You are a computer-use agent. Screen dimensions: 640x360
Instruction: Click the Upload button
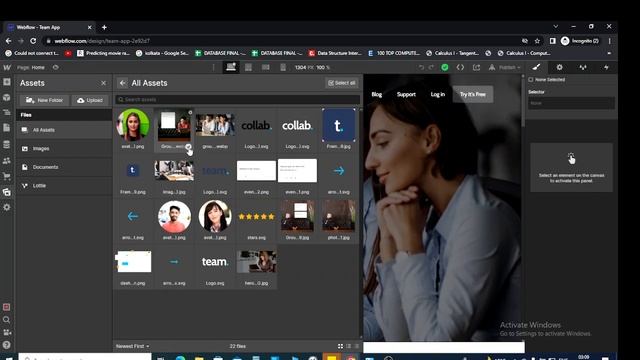(90, 100)
